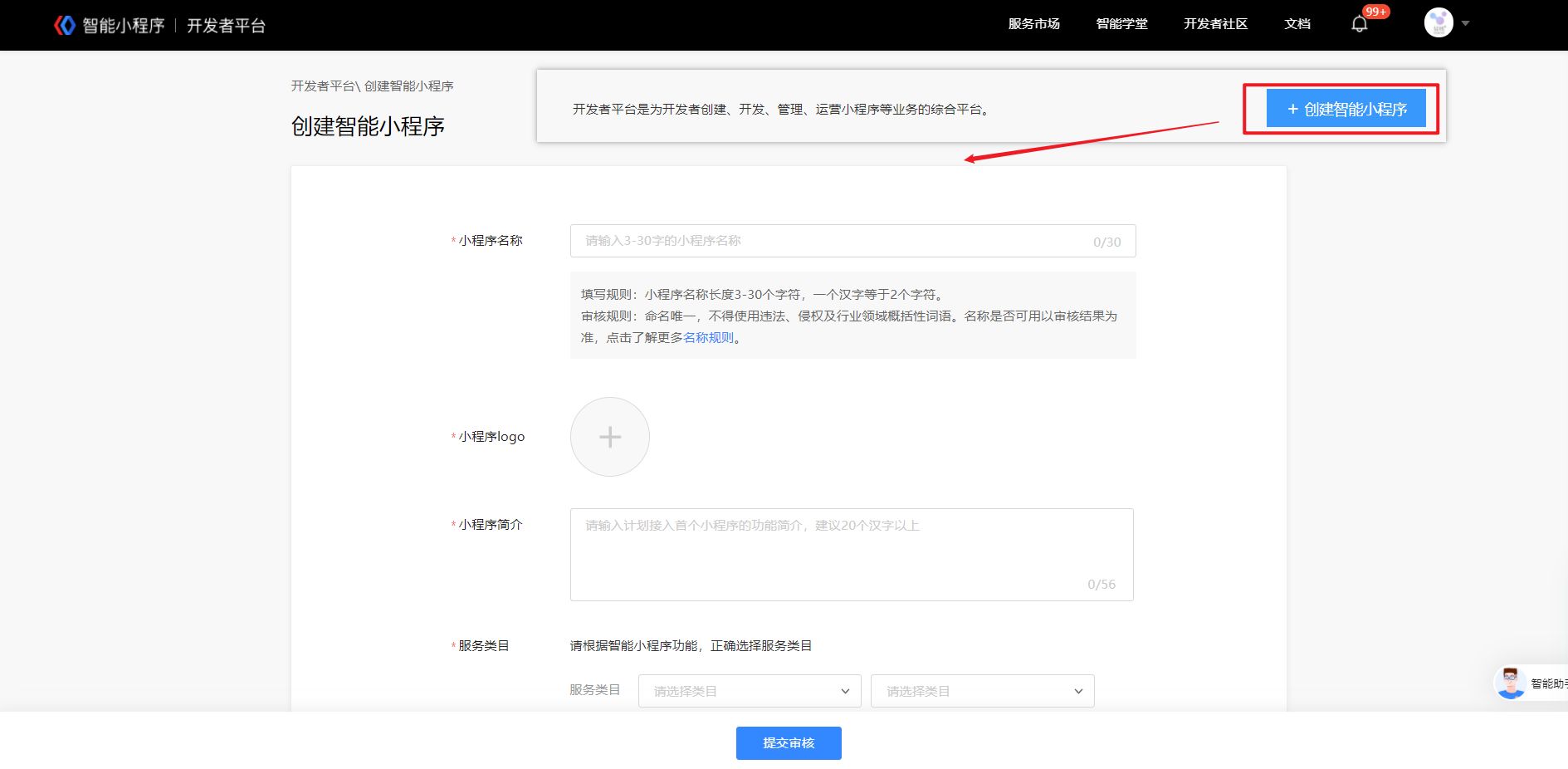
Task: Click the 提交审核 button
Action: click(789, 743)
